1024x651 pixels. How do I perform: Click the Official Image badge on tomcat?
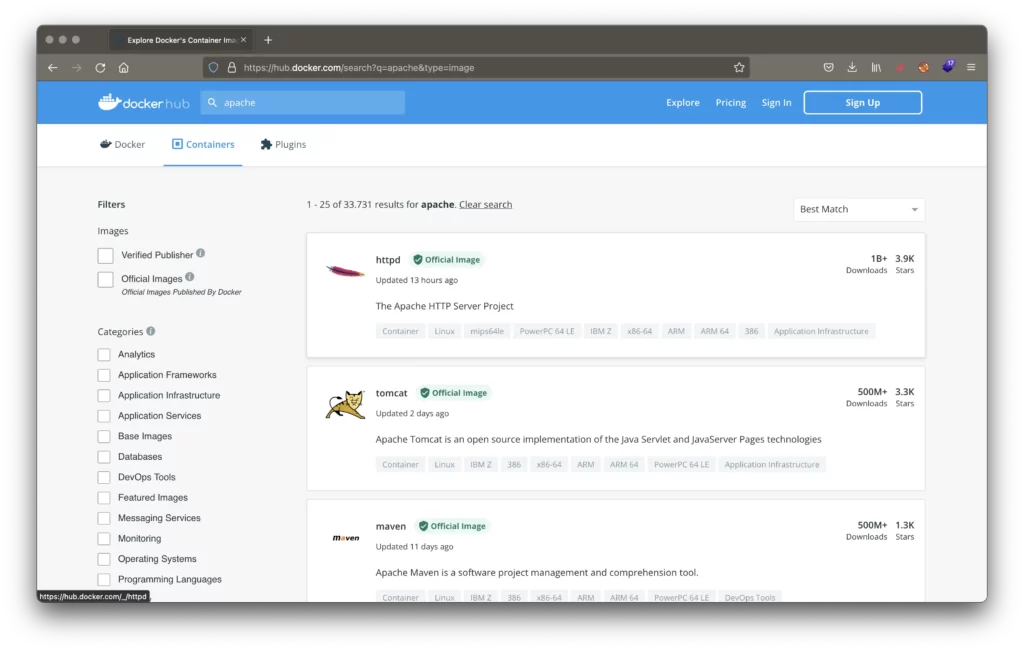[454, 393]
